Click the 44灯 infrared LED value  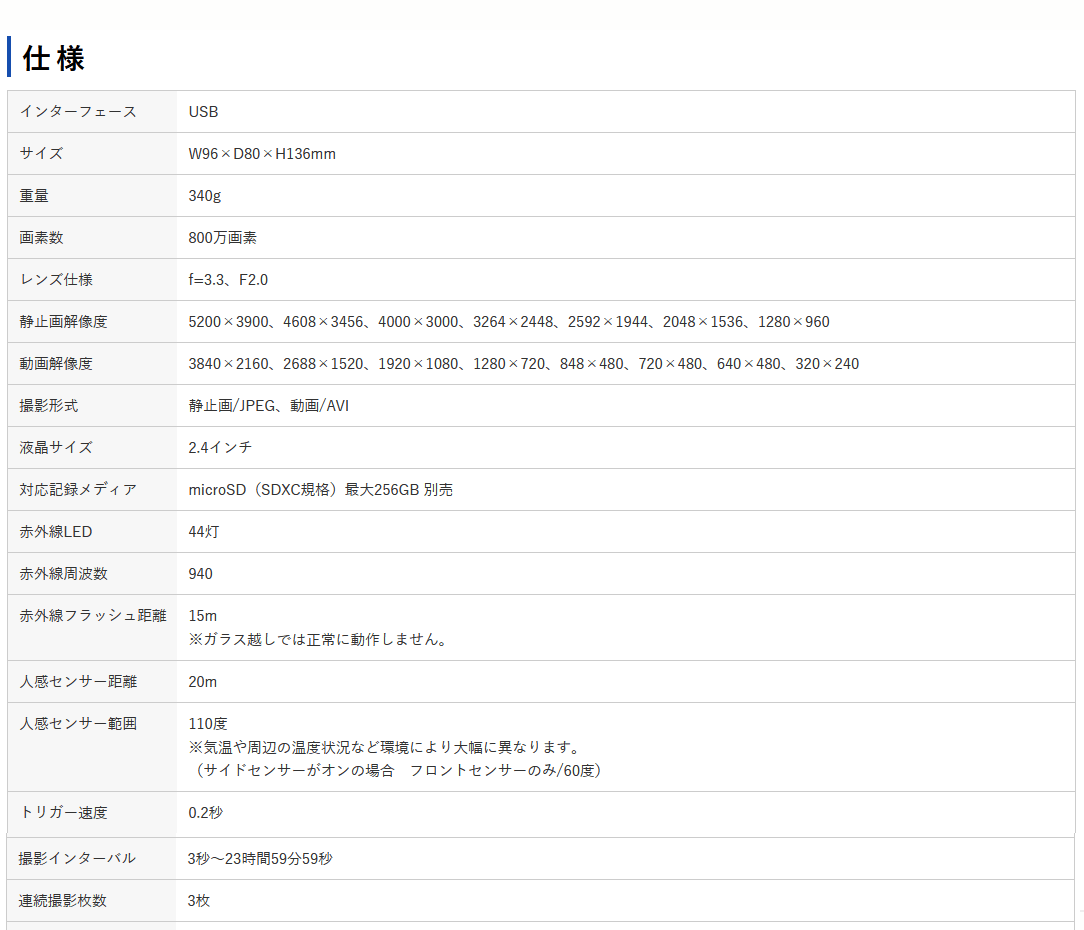(x=203, y=532)
